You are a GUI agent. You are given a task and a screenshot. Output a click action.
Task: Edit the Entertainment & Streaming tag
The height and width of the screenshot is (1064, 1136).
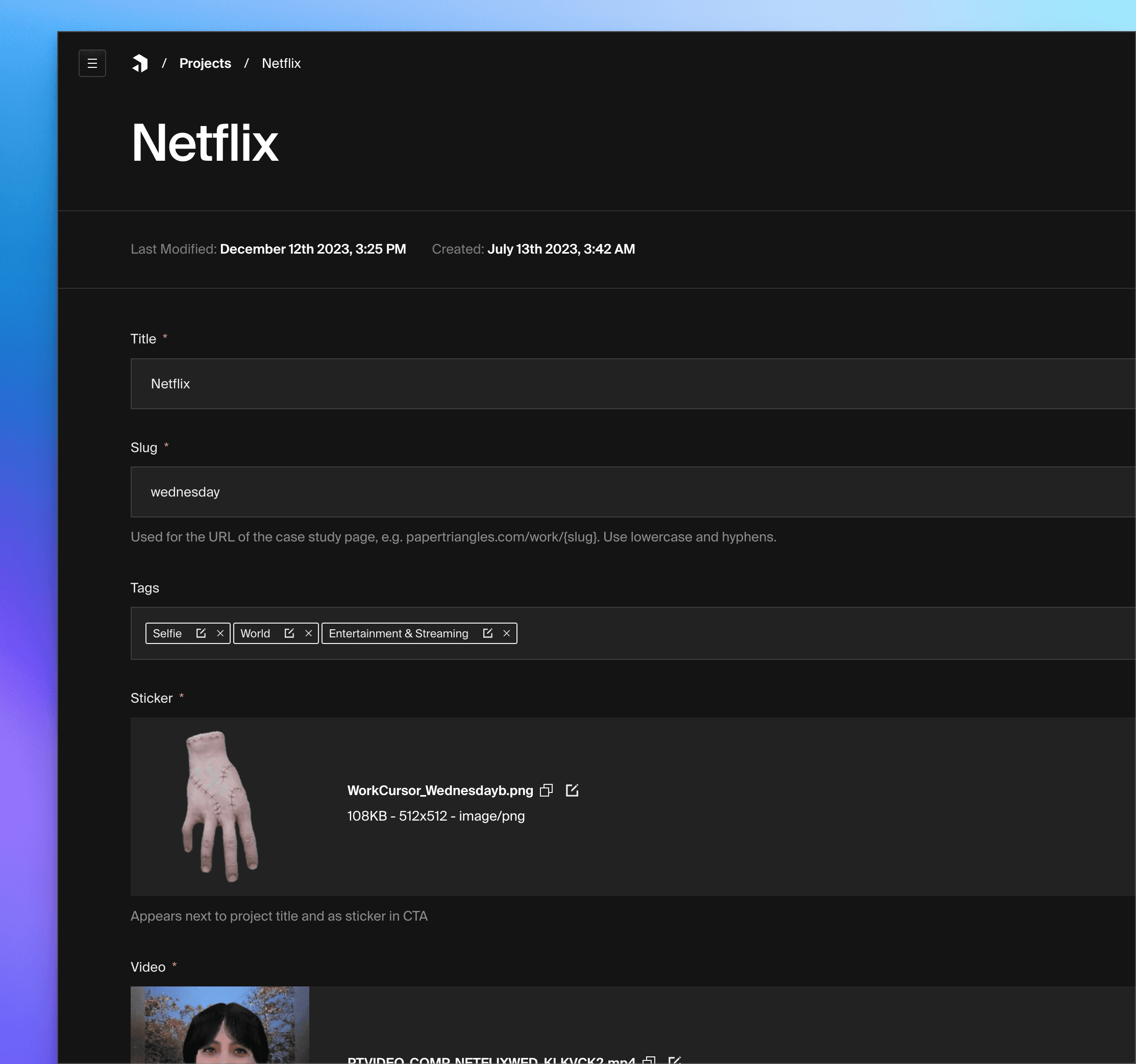[x=487, y=633]
